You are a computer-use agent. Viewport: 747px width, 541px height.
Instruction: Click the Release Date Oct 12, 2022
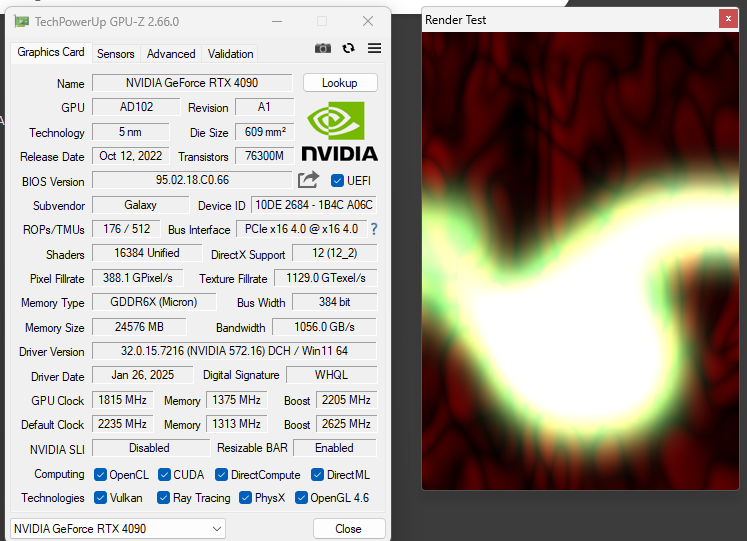tap(131, 156)
